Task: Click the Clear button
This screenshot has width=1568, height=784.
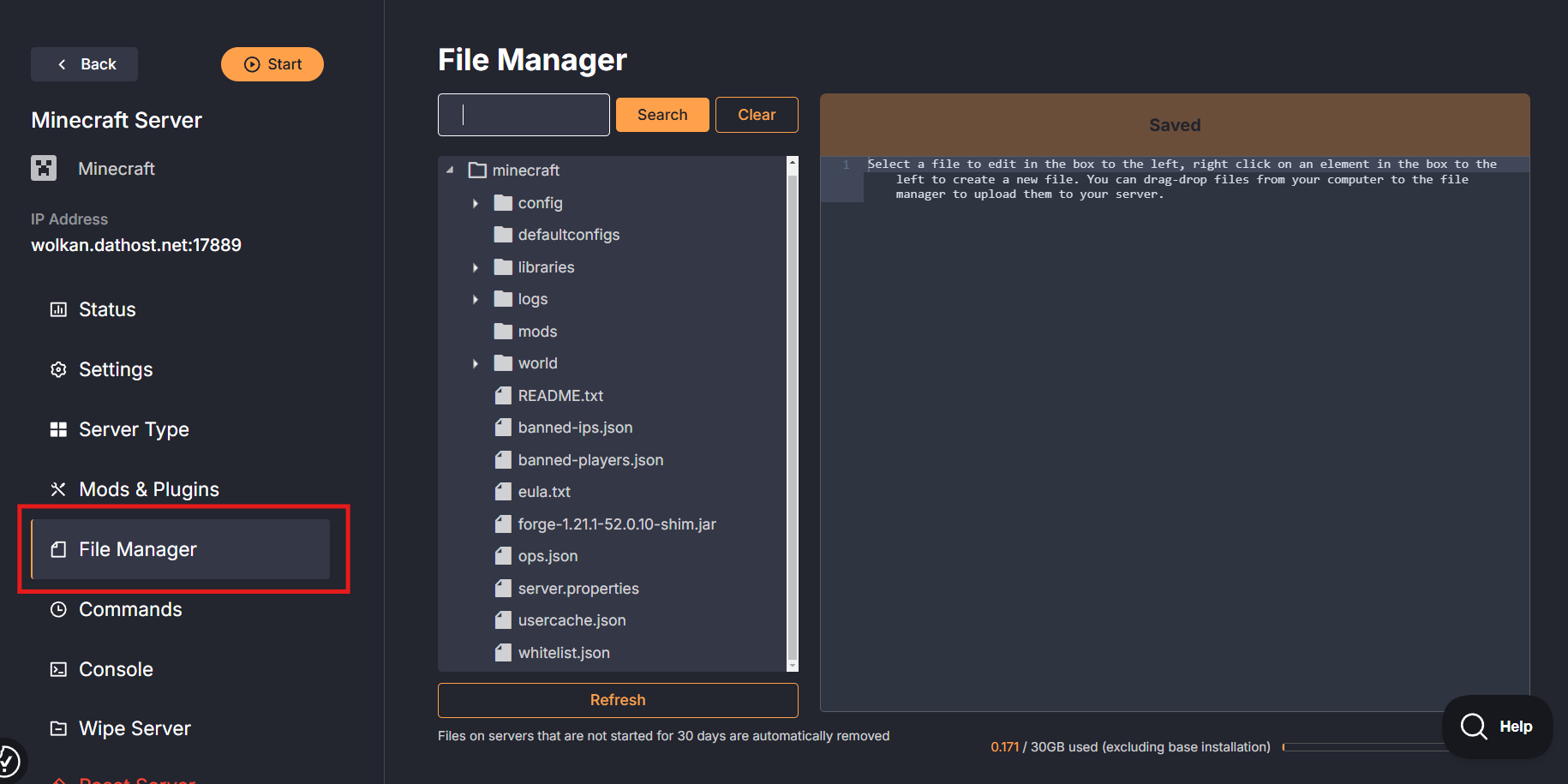Action: click(757, 115)
